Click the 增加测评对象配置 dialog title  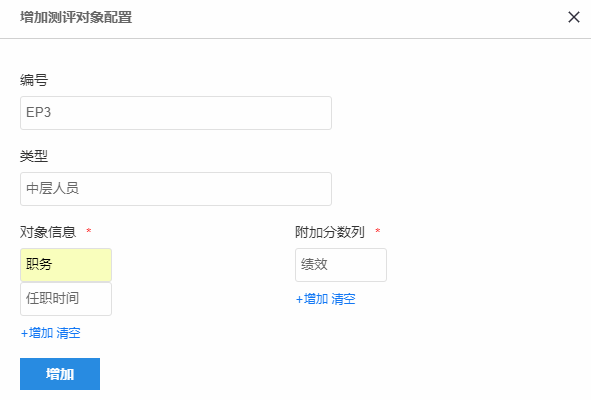click(76, 17)
